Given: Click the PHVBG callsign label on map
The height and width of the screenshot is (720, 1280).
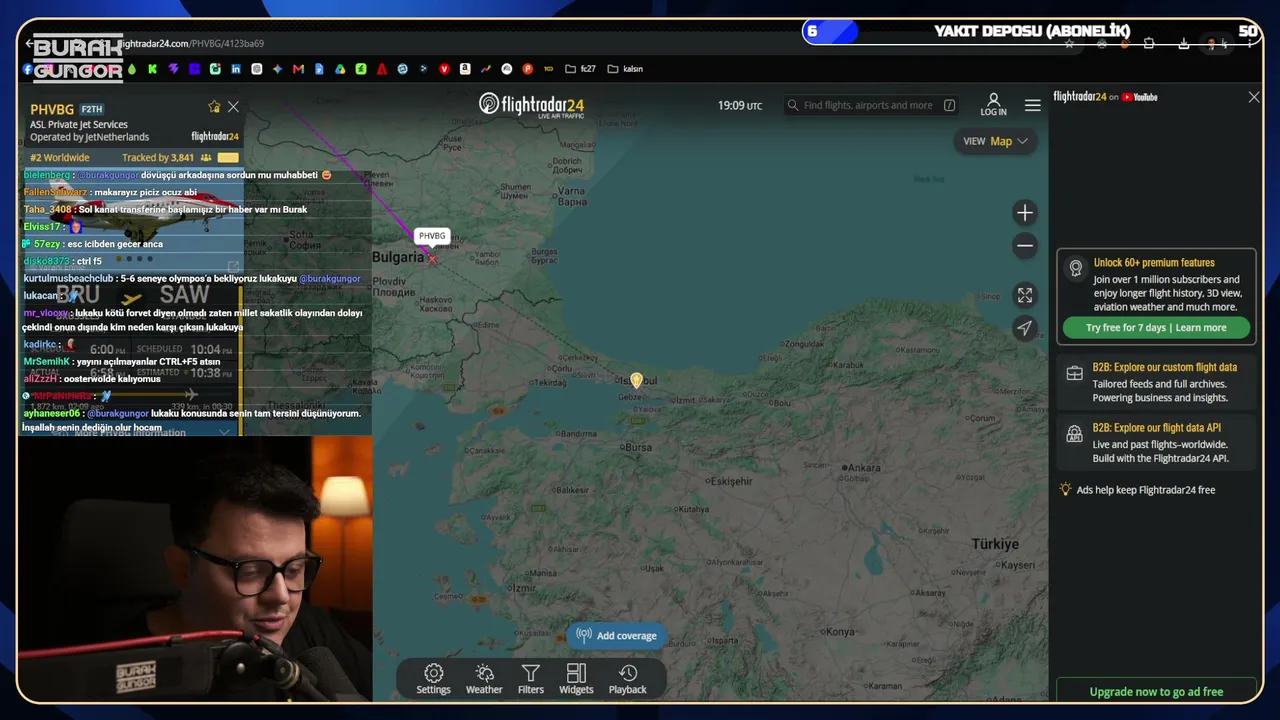Looking at the screenshot, I should (x=432, y=236).
